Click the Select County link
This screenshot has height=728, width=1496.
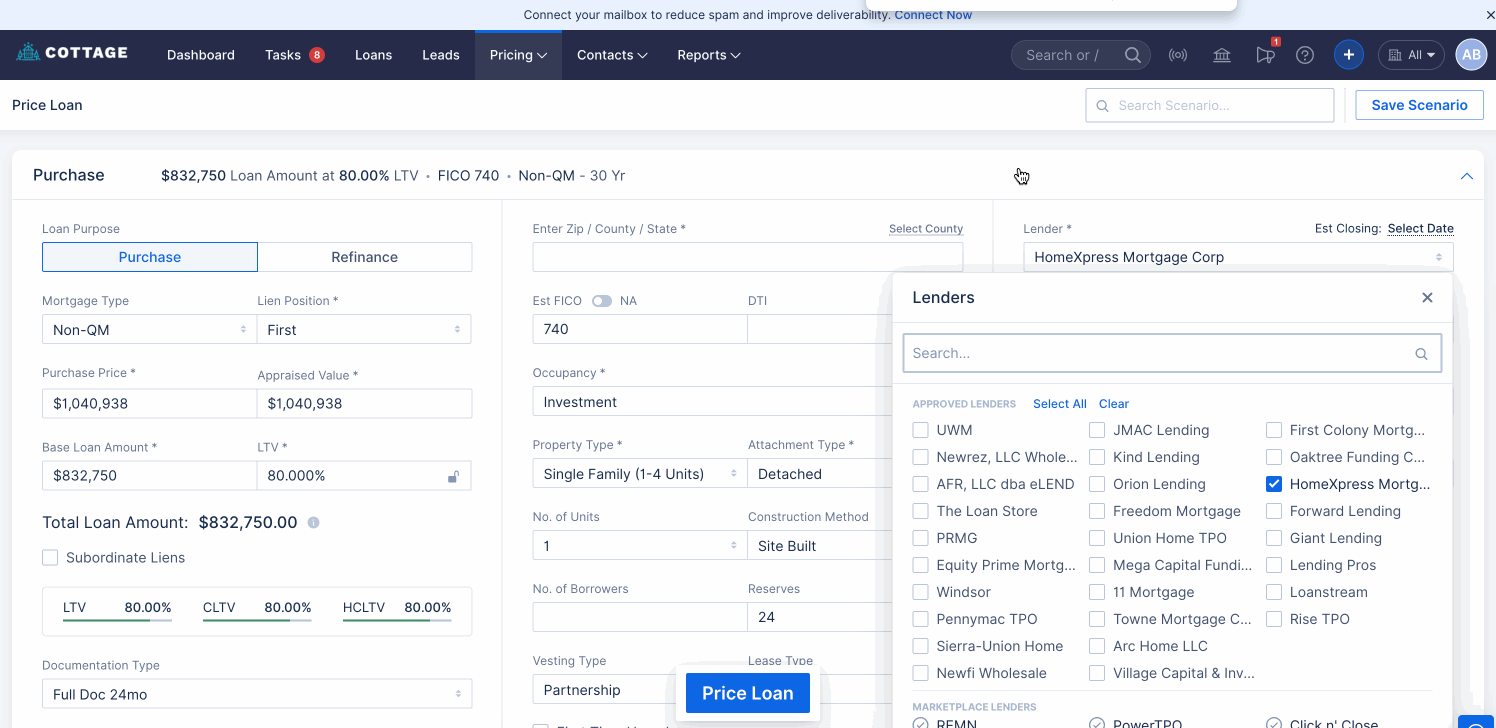(x=926, y=229)
